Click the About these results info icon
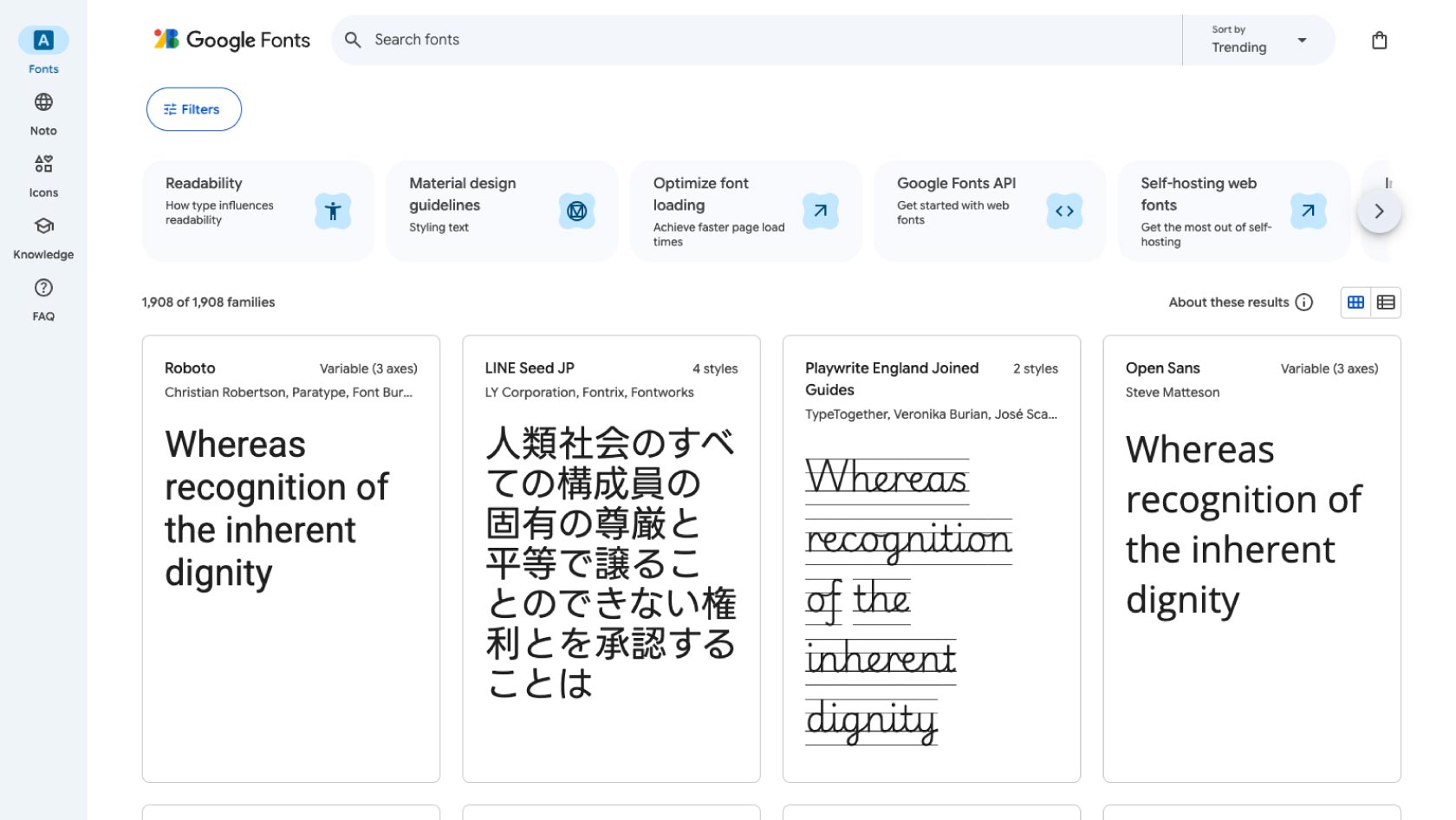The width and height of the screenshot is (1456, 820). pyautogui.click(x=1303, y=303)
